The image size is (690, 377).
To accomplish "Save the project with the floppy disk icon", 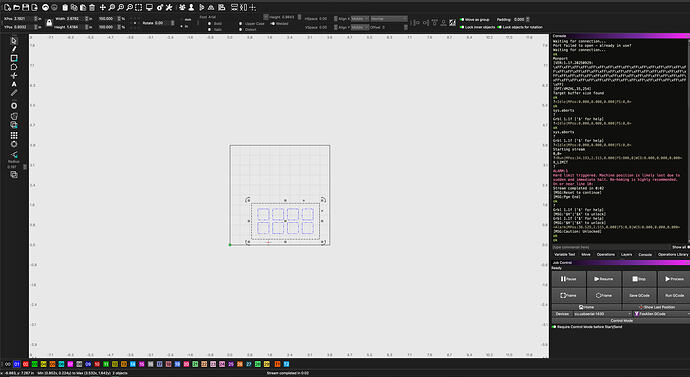I will coord(26,7).
